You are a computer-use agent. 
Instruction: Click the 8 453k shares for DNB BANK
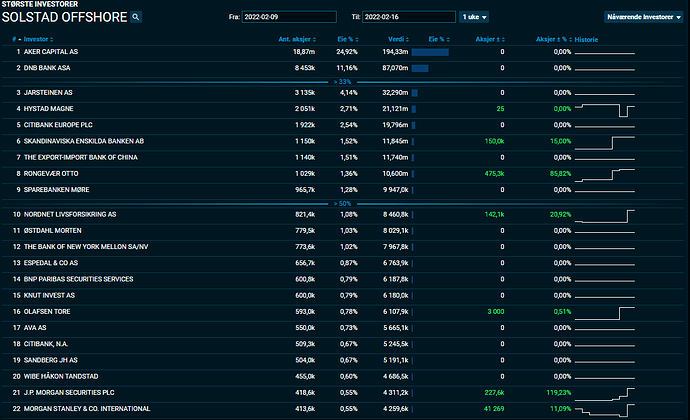(x=305, y=68)
